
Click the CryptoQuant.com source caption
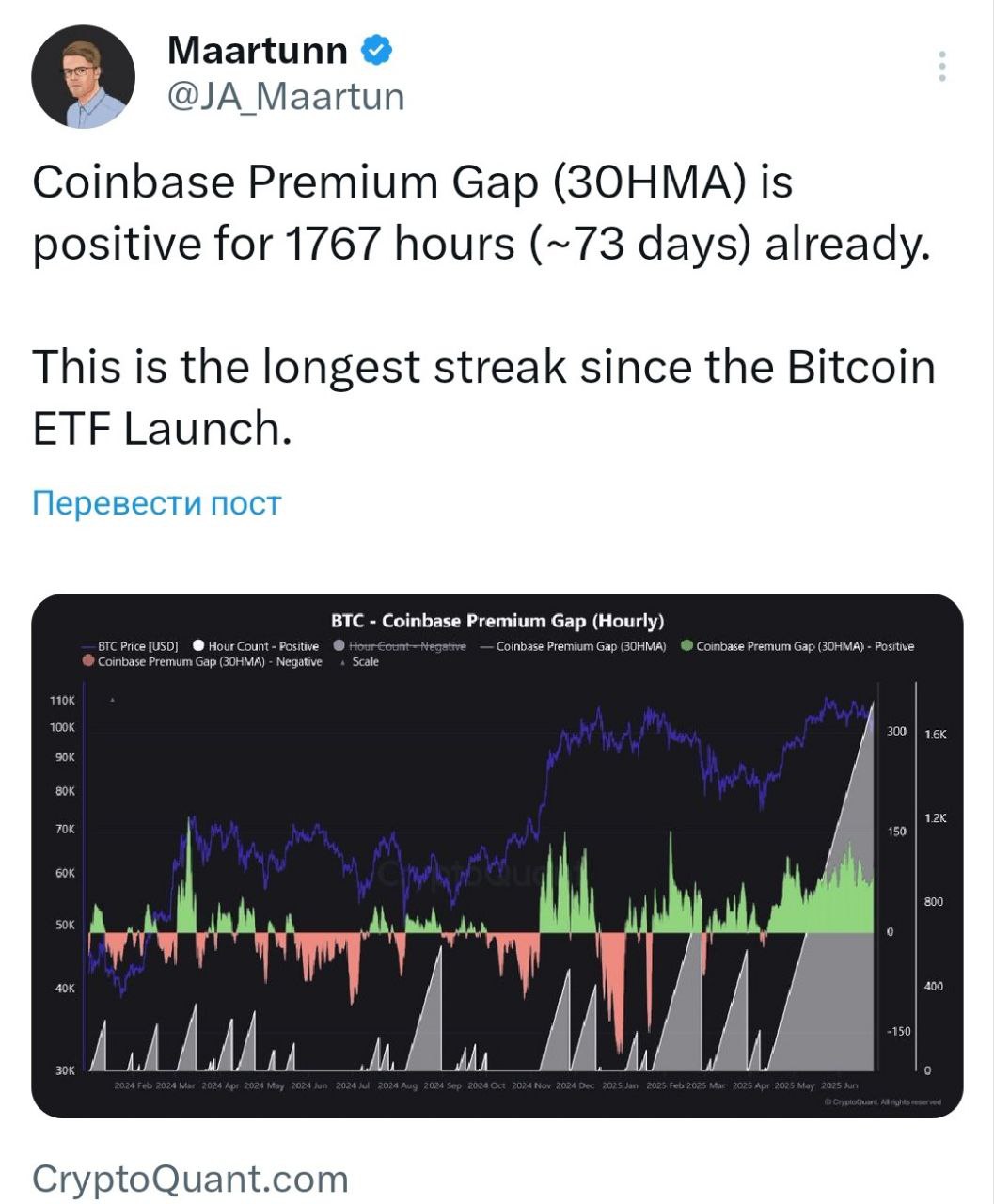[x=190, y=1179]
